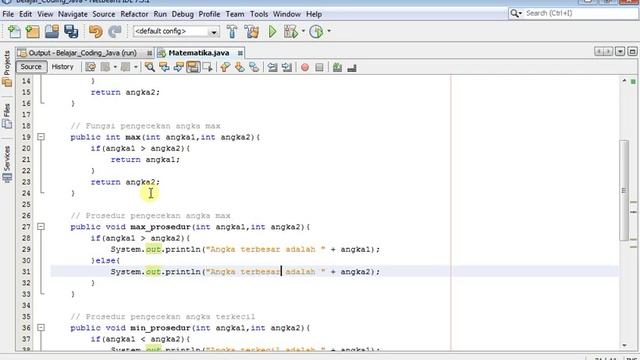Close the Matematika.java tab

240,53
